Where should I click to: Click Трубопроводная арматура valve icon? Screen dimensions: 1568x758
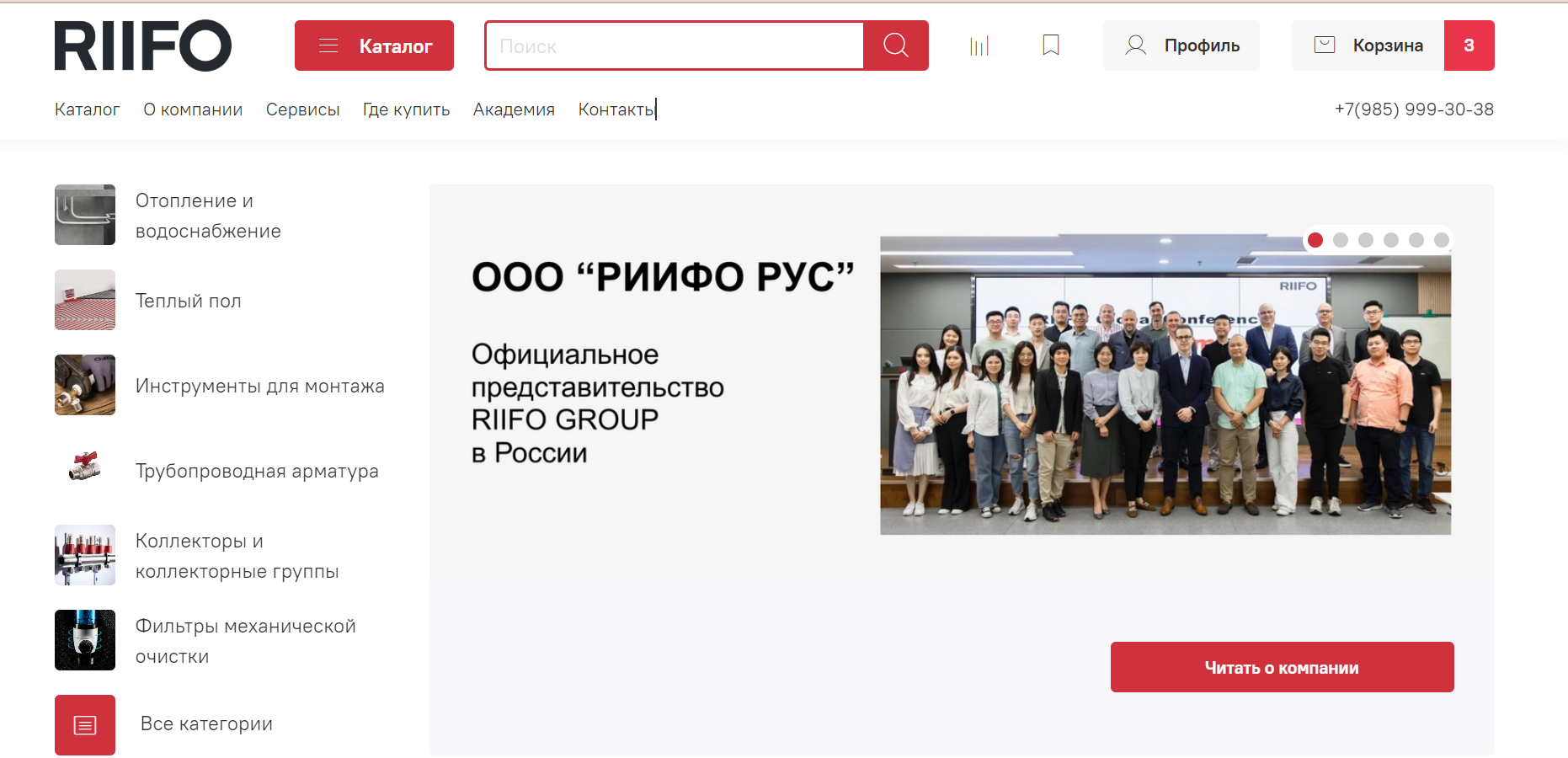[85, 465]
